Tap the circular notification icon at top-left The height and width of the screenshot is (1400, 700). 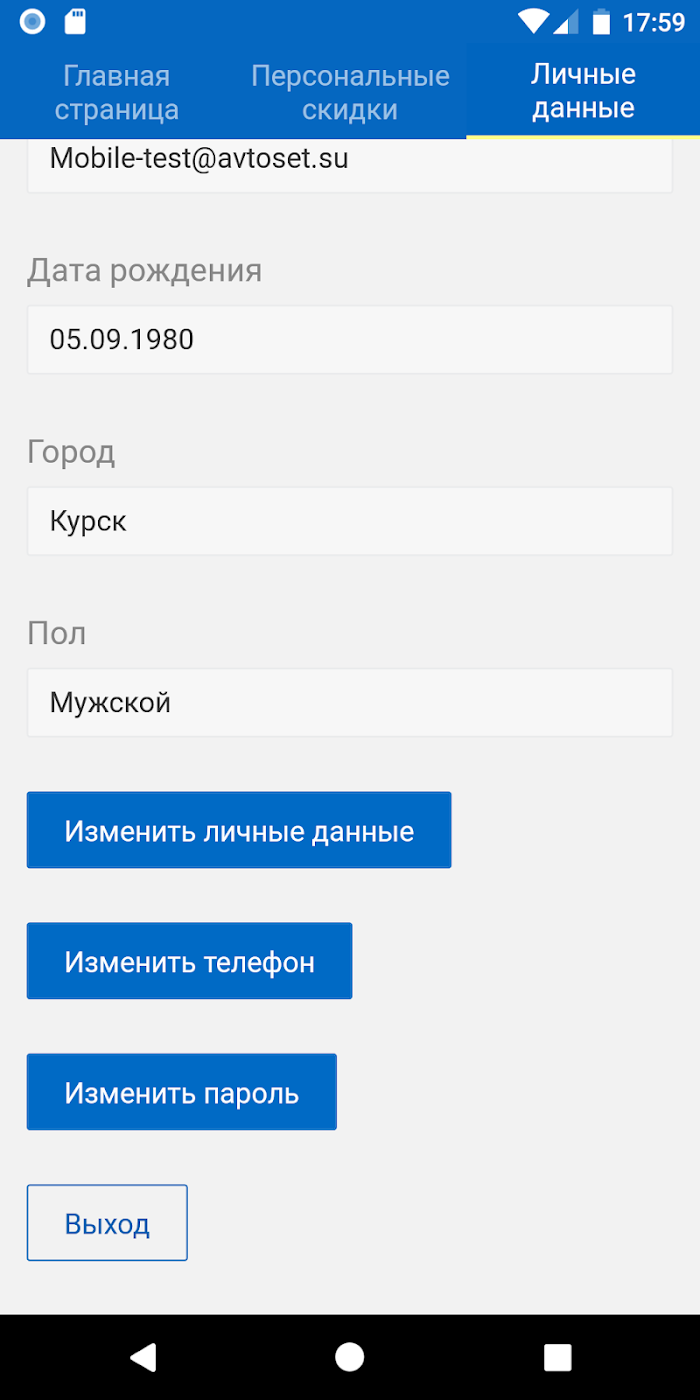(x=32, y=21)
